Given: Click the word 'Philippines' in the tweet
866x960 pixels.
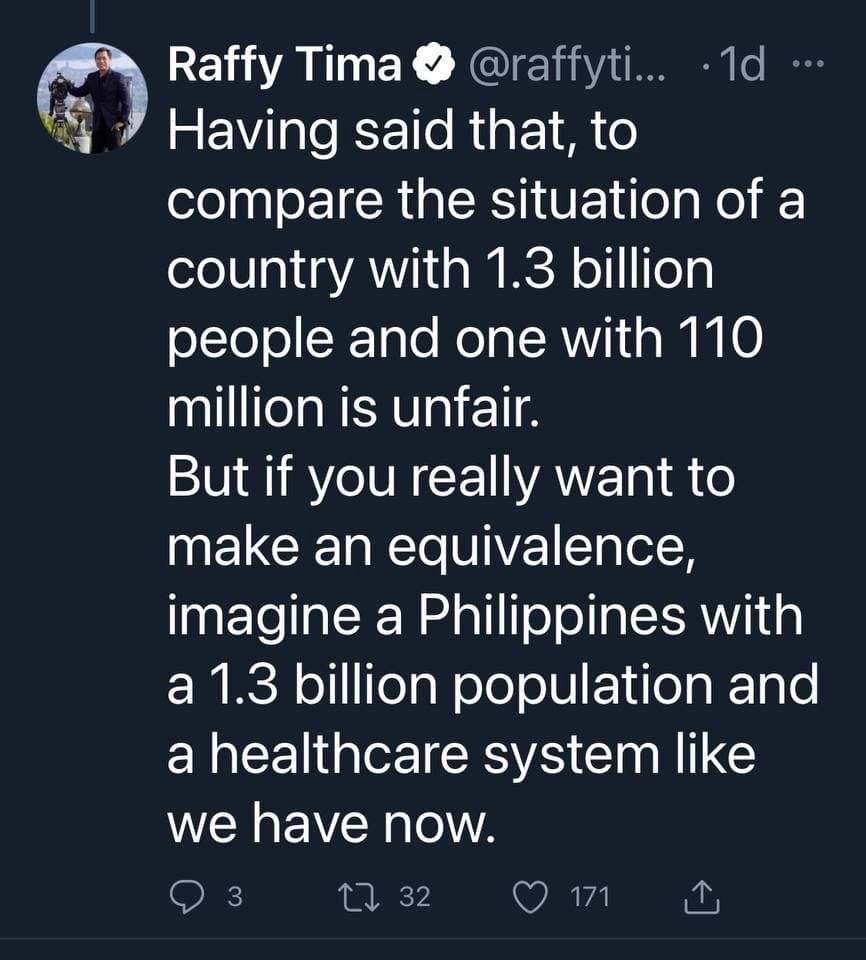Looking at the screenshot, I should pyautogui.click(x=551, y=618).
